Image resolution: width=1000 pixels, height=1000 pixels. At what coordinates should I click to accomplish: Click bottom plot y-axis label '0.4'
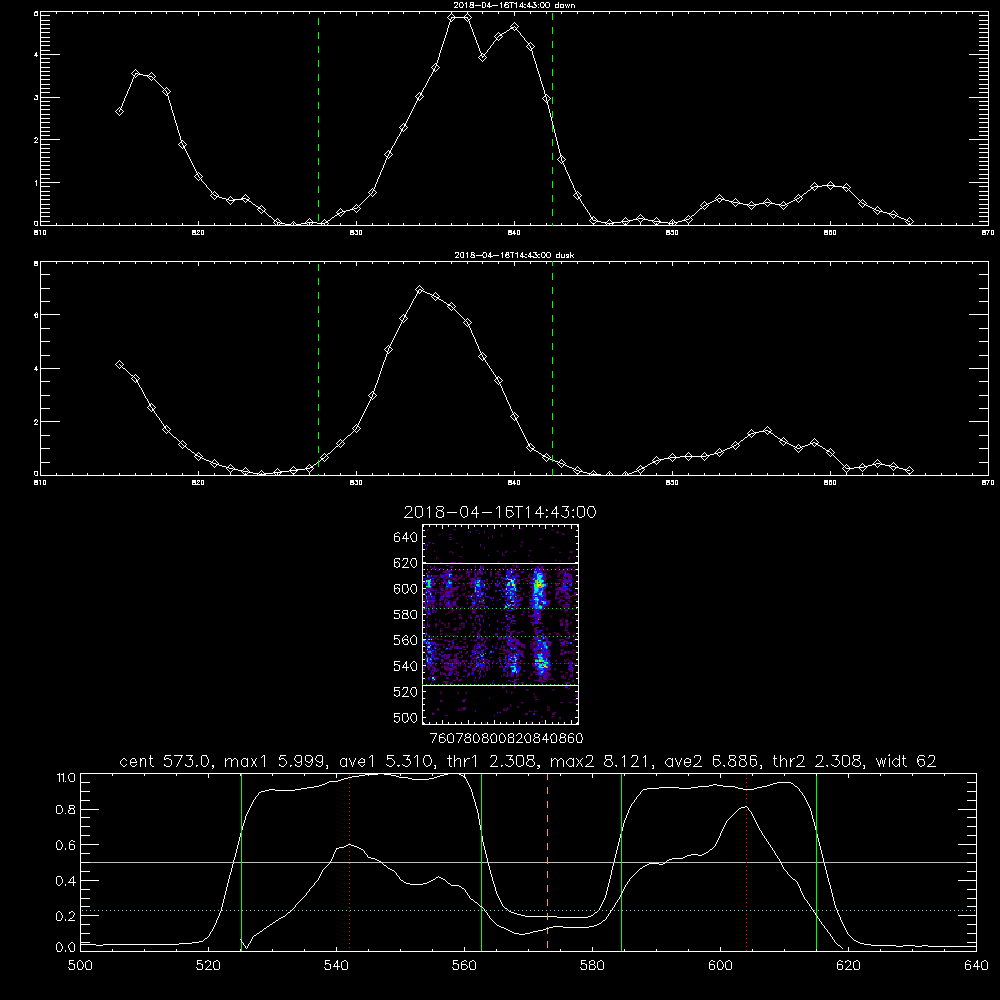[66, 881]
